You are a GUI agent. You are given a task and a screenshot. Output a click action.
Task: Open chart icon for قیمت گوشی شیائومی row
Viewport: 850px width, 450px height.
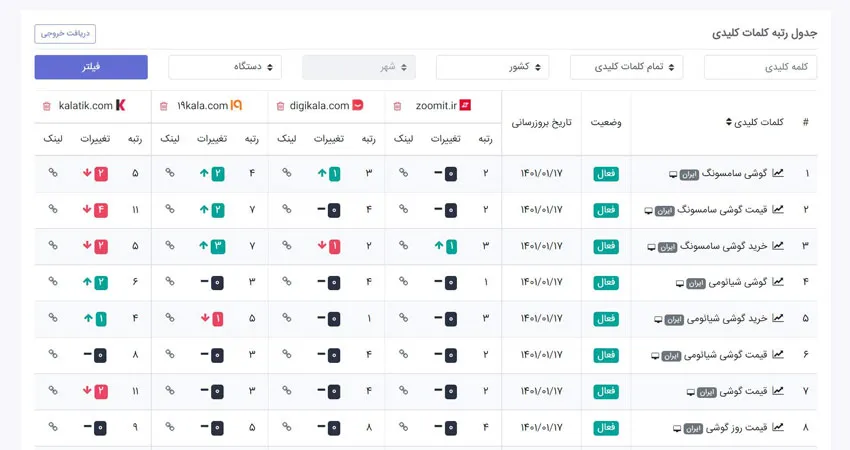778,355
